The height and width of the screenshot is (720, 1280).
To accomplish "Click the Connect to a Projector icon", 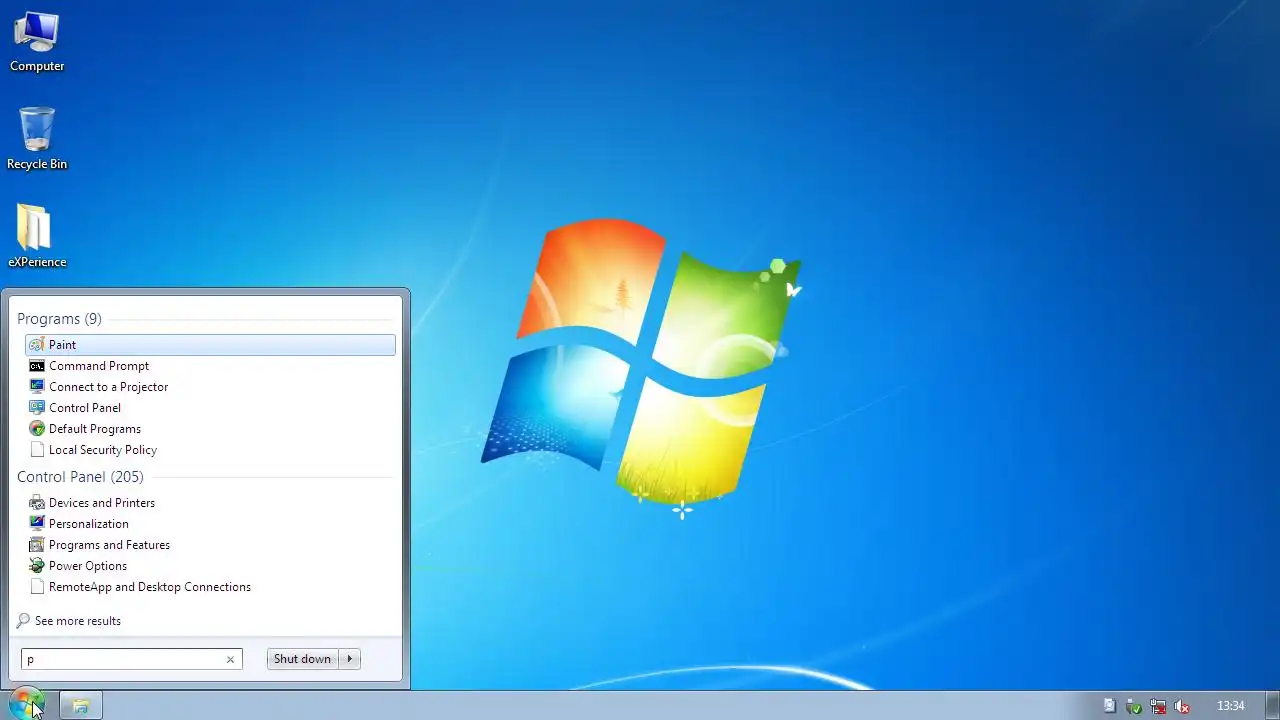I will tap(37, 387).
